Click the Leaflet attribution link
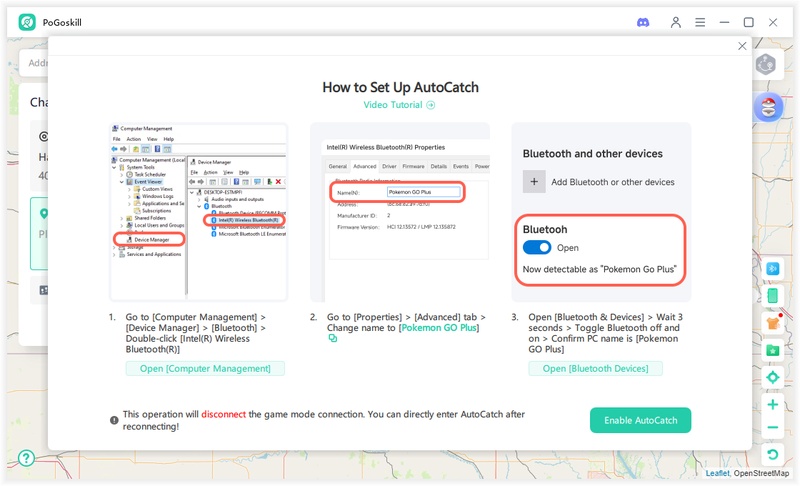This screenshot has width=800, height=486. click(717, 473)
